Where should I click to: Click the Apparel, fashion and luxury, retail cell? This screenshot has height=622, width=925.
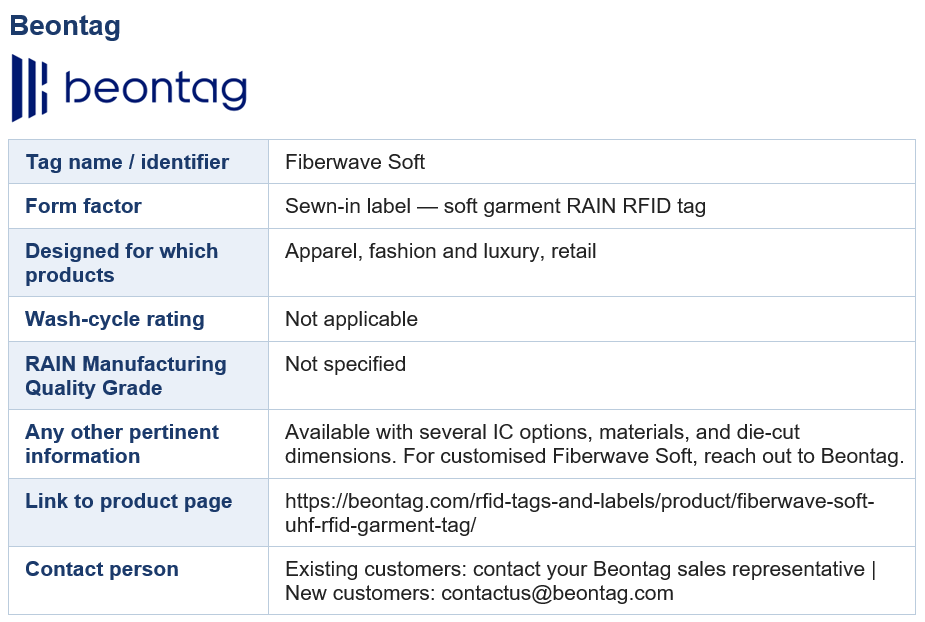(592, 263)
